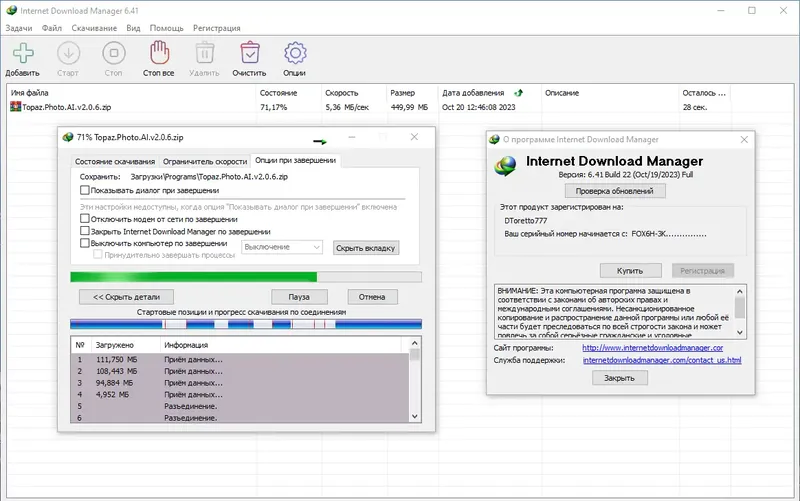Viewport: 800px width, 501px height.
Task: Enable Показывать диалог при завершении checkbox
Action: [x=85, y=190]
